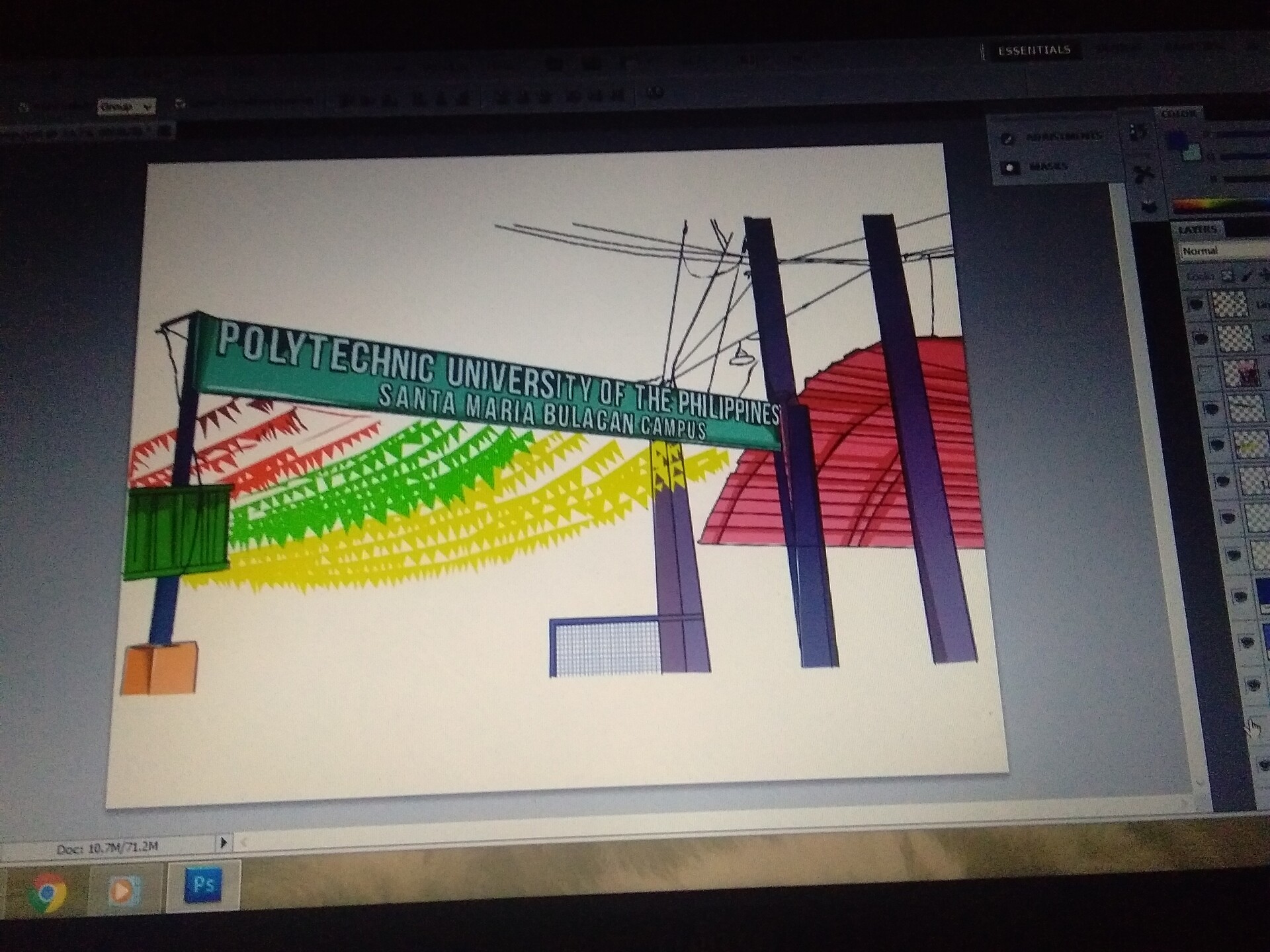1270x952 pixels.
Task: Click lock image pixels brush icon
Action: (x=1247, y=276)
